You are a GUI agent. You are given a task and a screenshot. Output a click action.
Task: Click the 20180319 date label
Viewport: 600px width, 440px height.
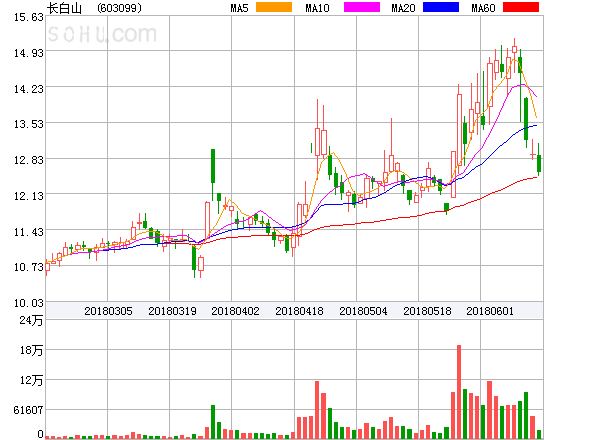coord(172,311)
